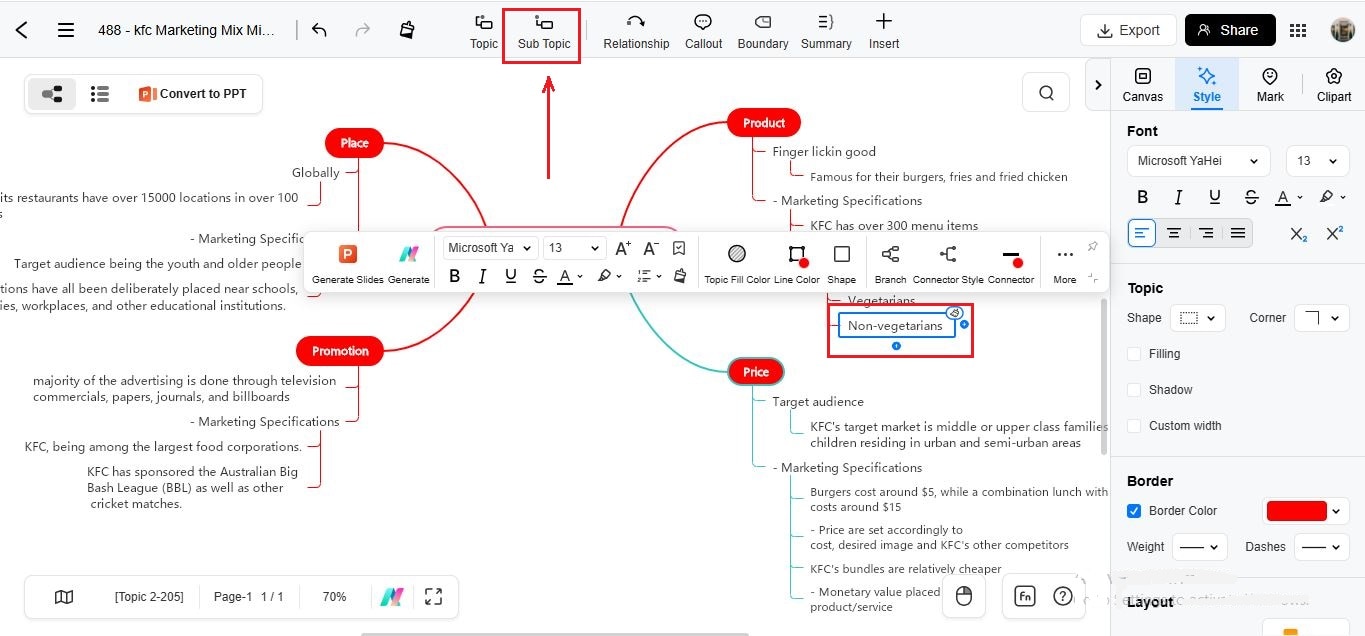Click Convert to PPT

click(x=193, y=94)
